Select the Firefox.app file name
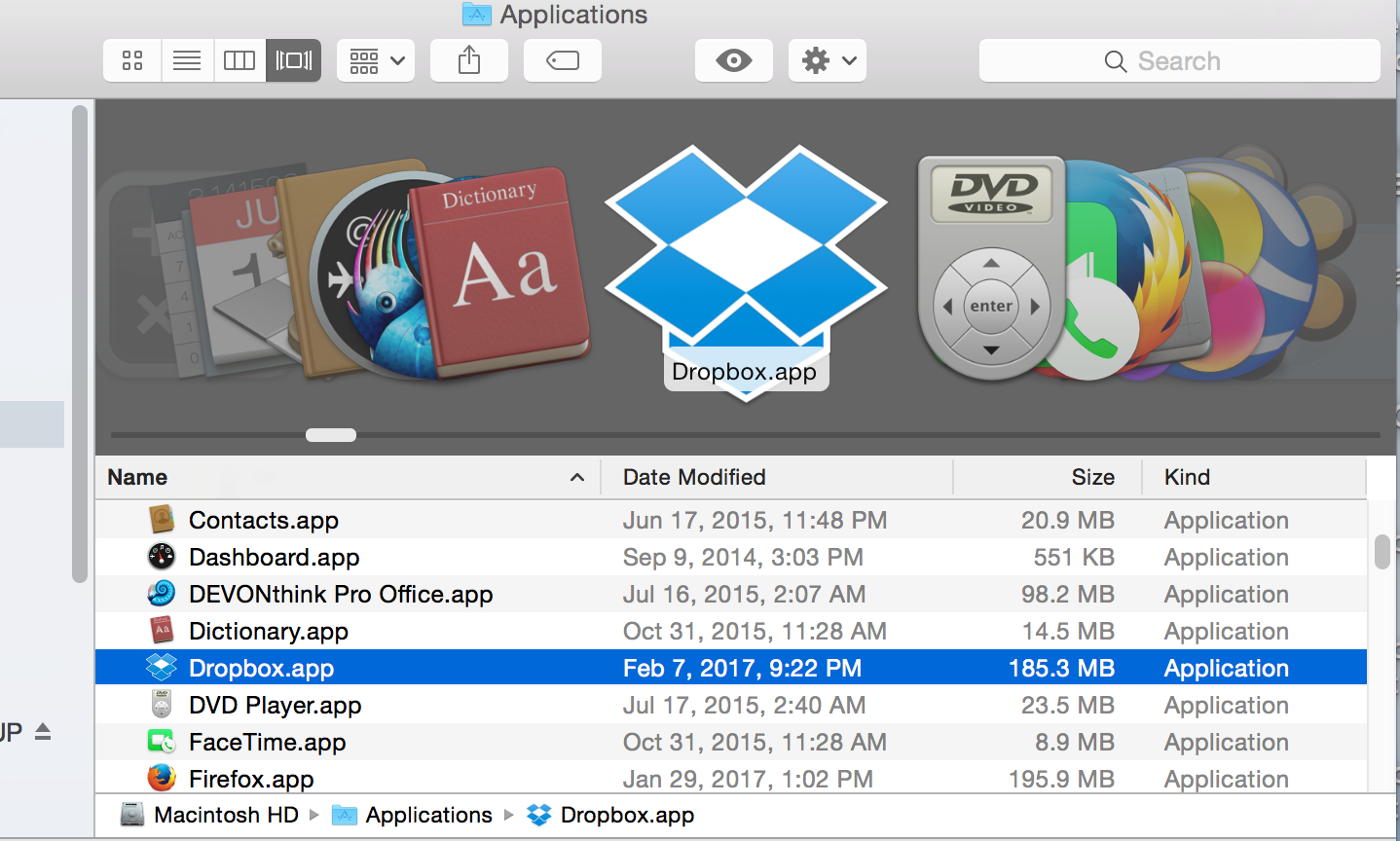1400x841 pixels. 251,779
